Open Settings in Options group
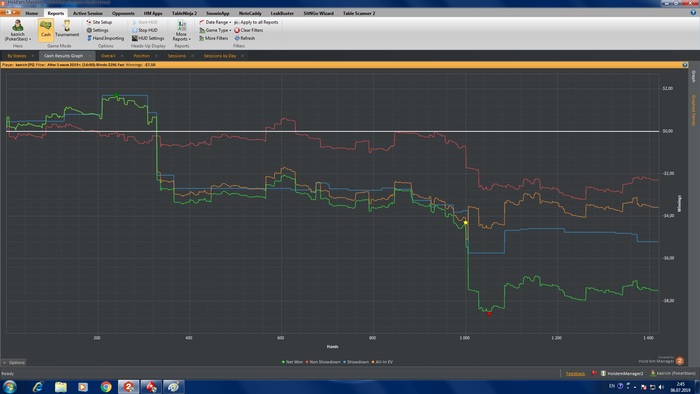Image resolution: width=700 pixels, height=394 pixels. click(97, 30)
